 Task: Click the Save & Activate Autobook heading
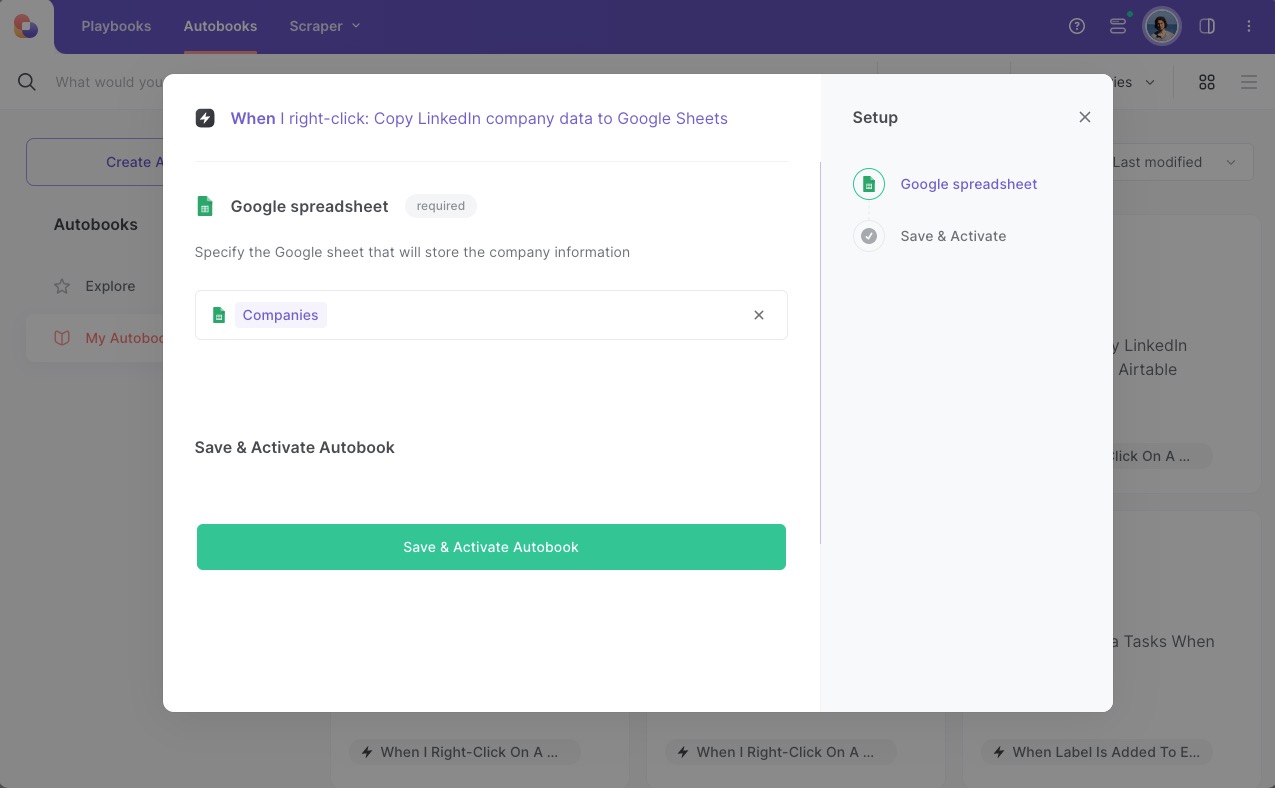294,447
